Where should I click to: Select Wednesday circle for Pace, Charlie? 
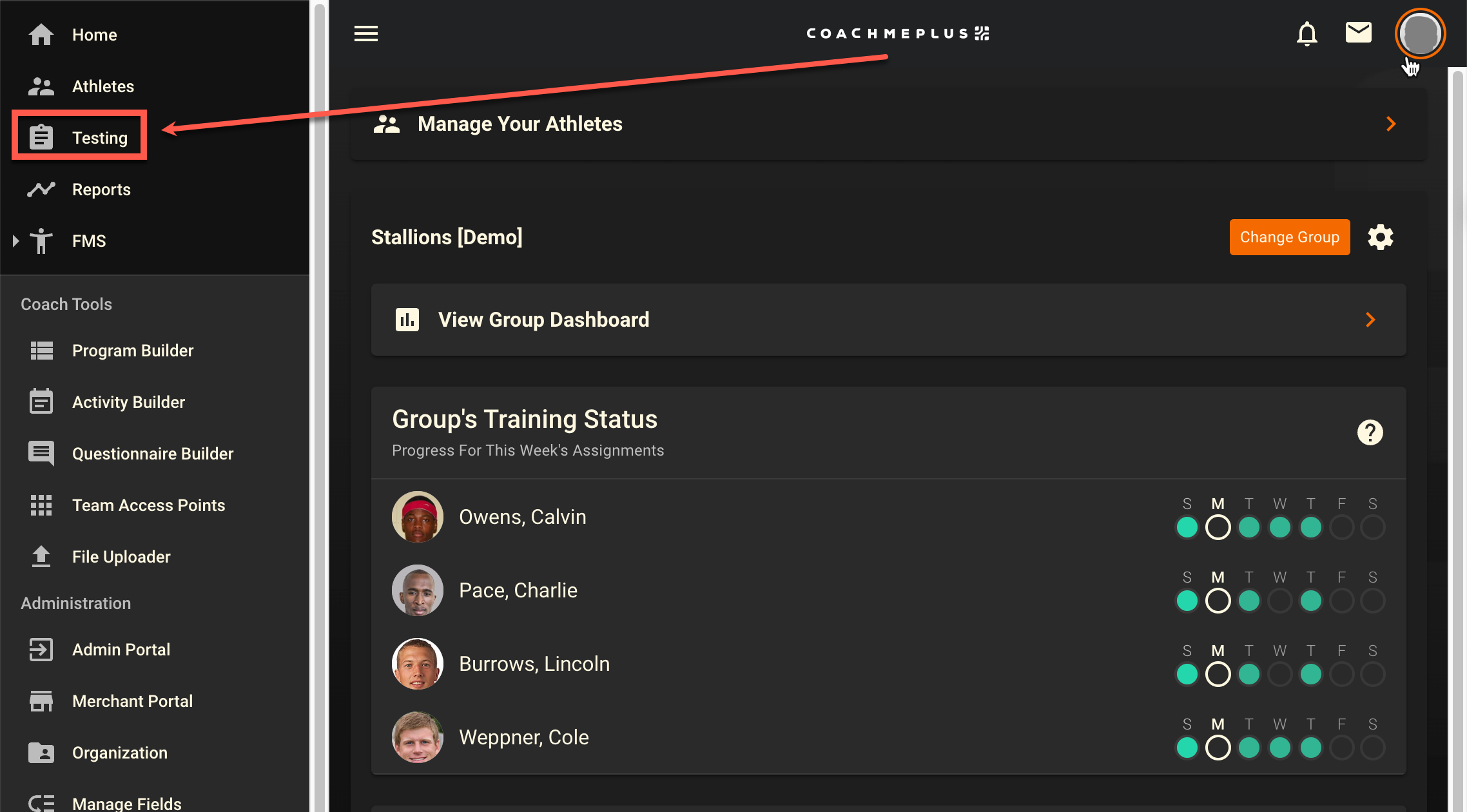(x=1279, y=601)
